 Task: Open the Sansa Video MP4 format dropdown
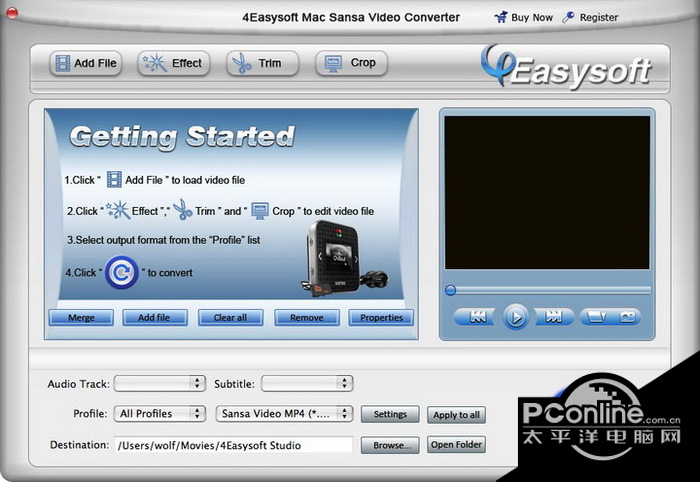284,414
